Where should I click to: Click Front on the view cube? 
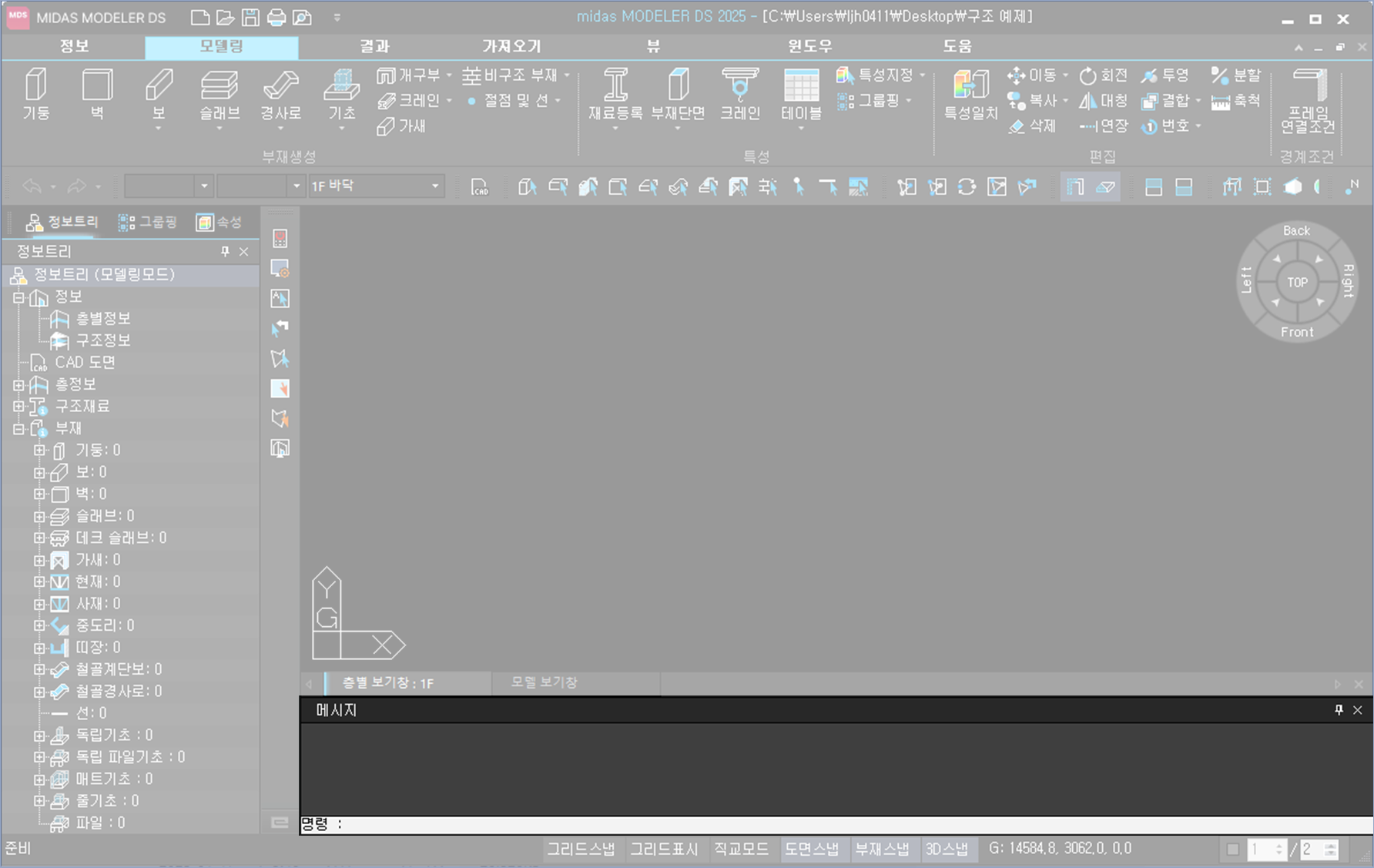1297,332
